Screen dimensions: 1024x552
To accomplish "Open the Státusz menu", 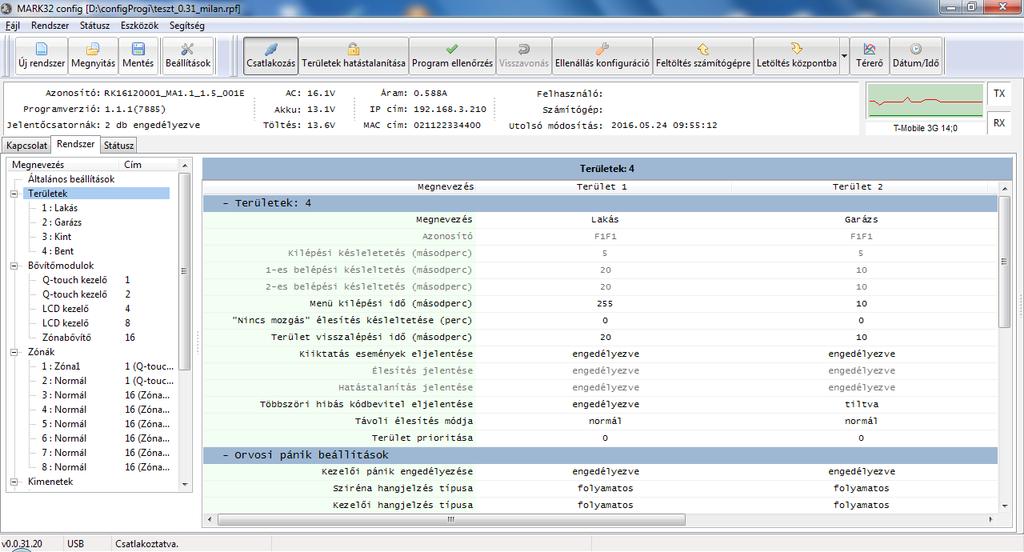I will point(95,25).
